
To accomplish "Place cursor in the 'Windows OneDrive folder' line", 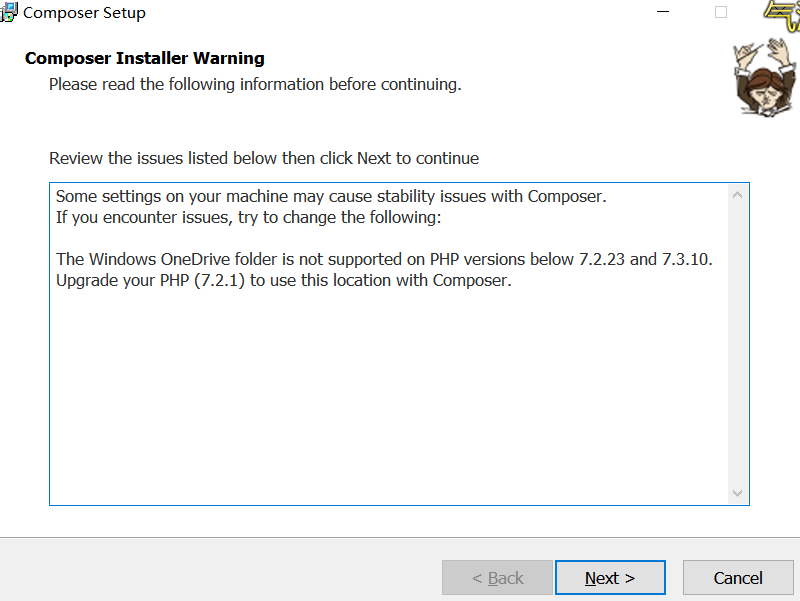I will pyautogui.click(x=384, y=259).
